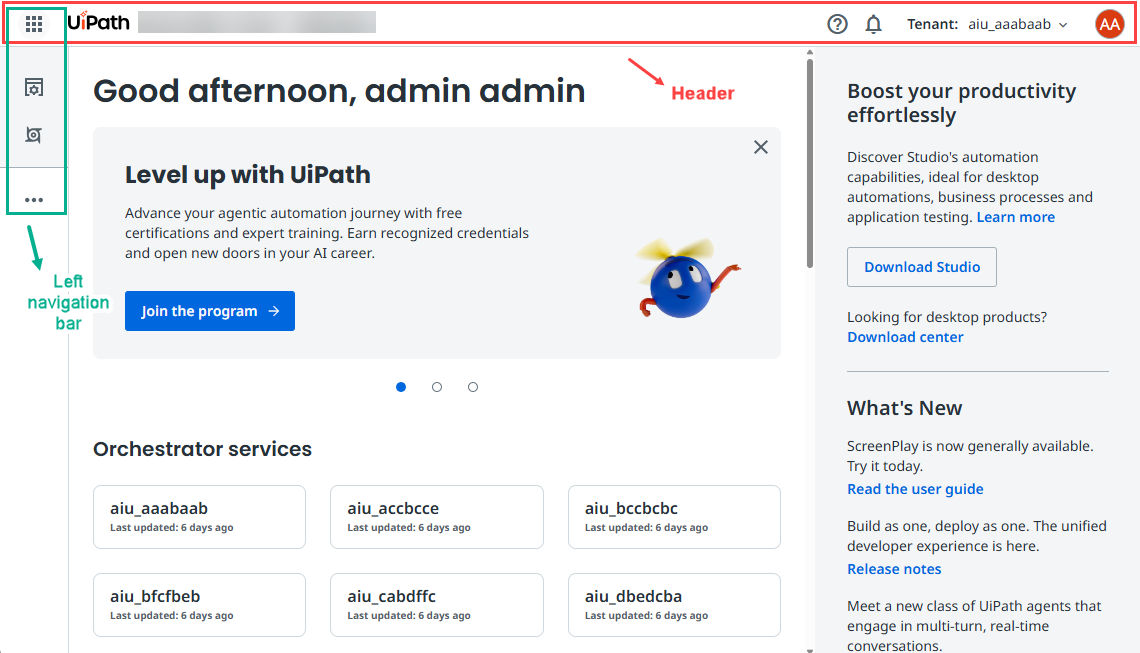Open first left navigation bar icon

click(34, 88)
